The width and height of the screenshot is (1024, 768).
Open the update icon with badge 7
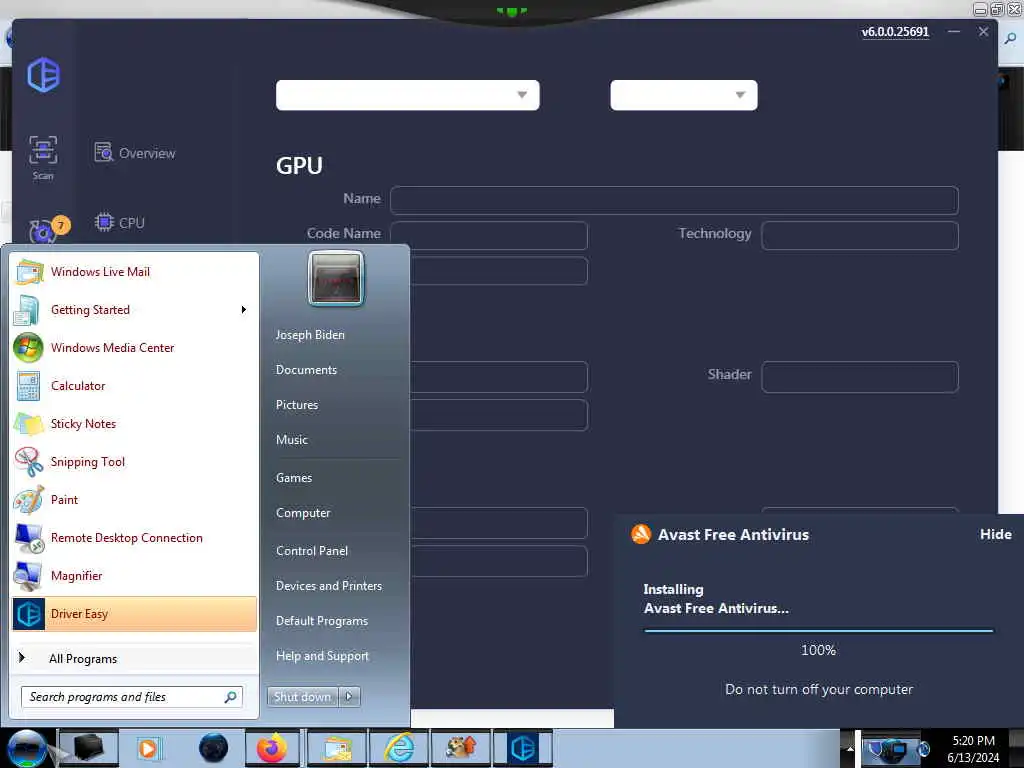pyautogui.click(x=48, y=229)
